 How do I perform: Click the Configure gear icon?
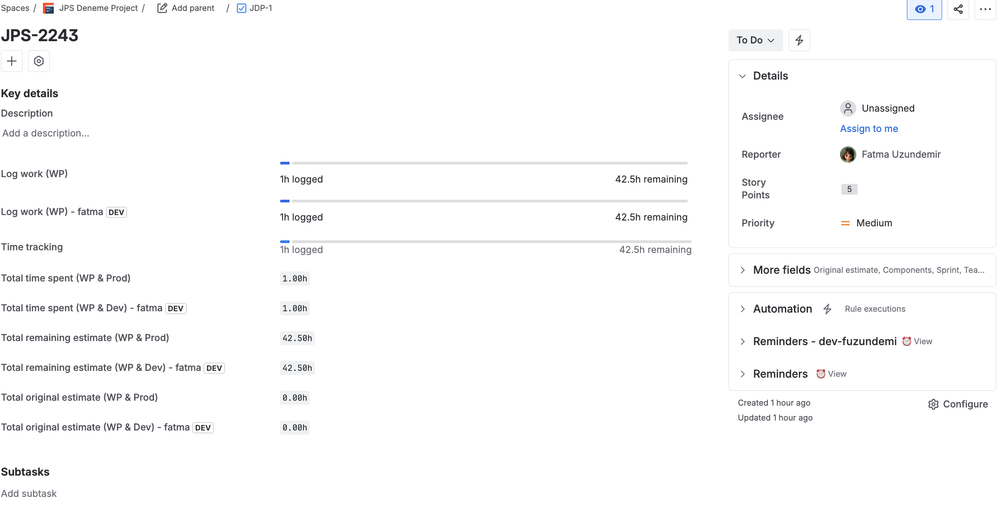click(933, 404)
